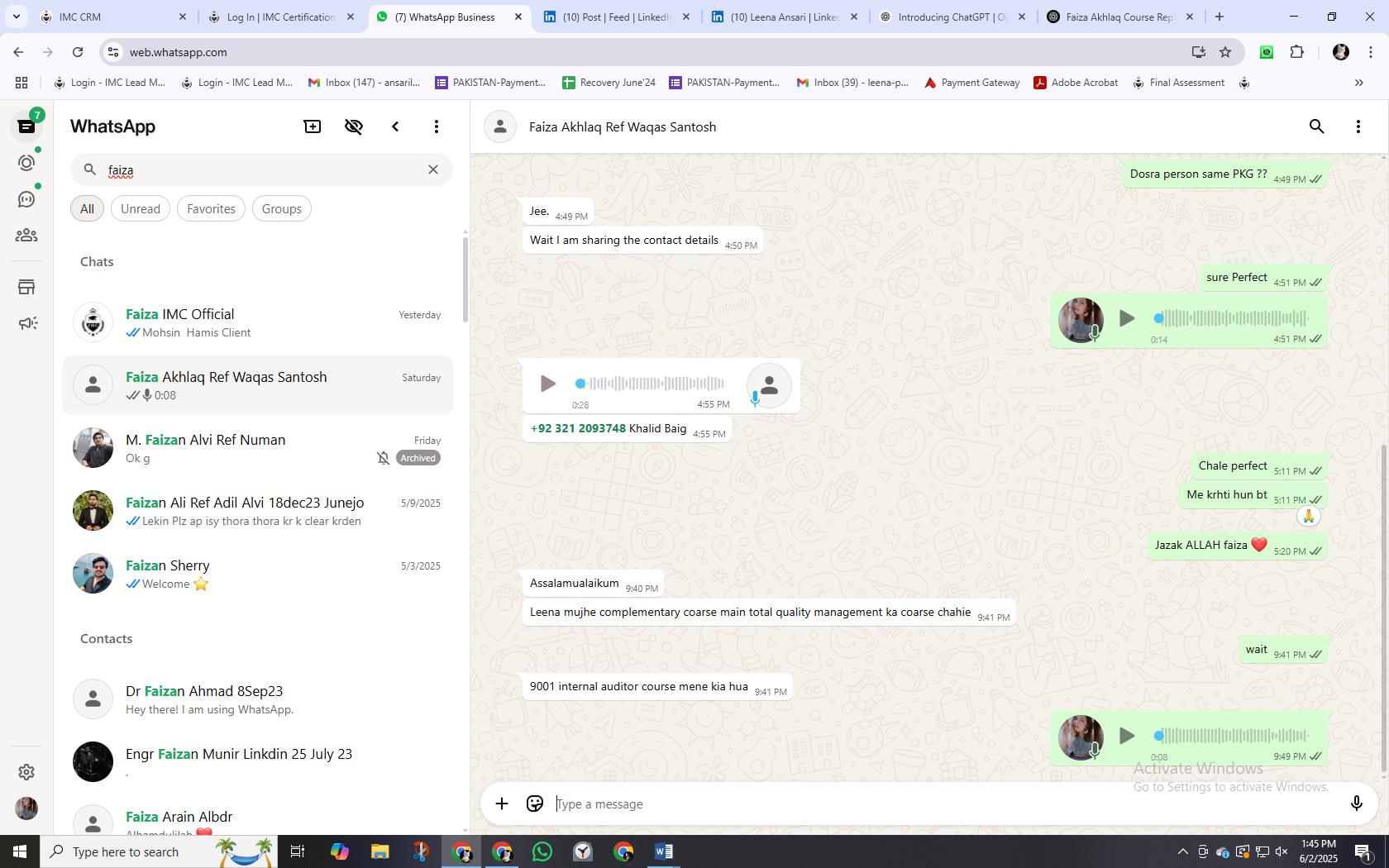
Task: Select the Groups filter chip
Action: pyautogui.click(x=281, y=209)
